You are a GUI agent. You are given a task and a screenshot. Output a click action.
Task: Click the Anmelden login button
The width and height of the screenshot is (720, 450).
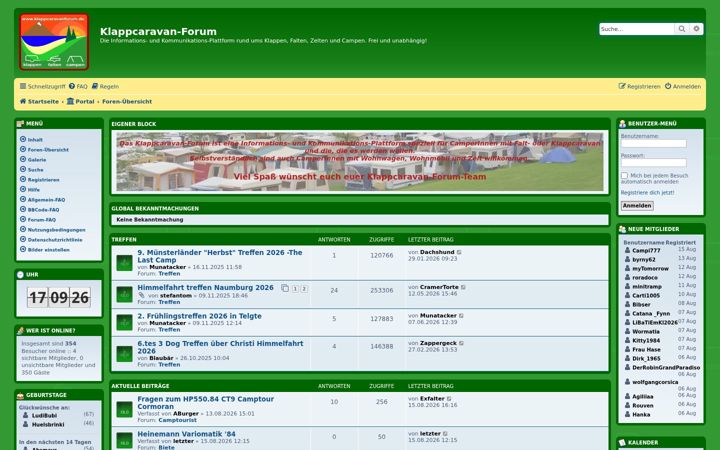637,206
